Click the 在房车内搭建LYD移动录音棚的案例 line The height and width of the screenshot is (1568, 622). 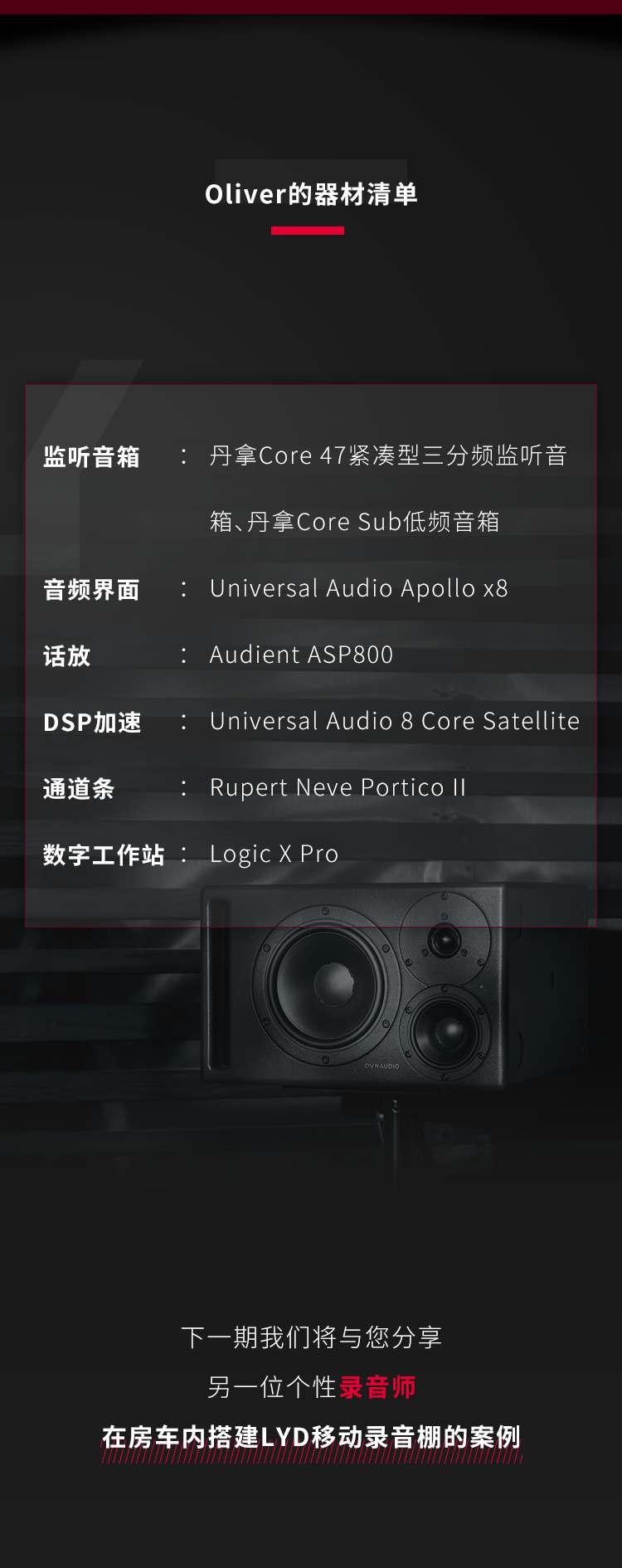pos(311,1437)
